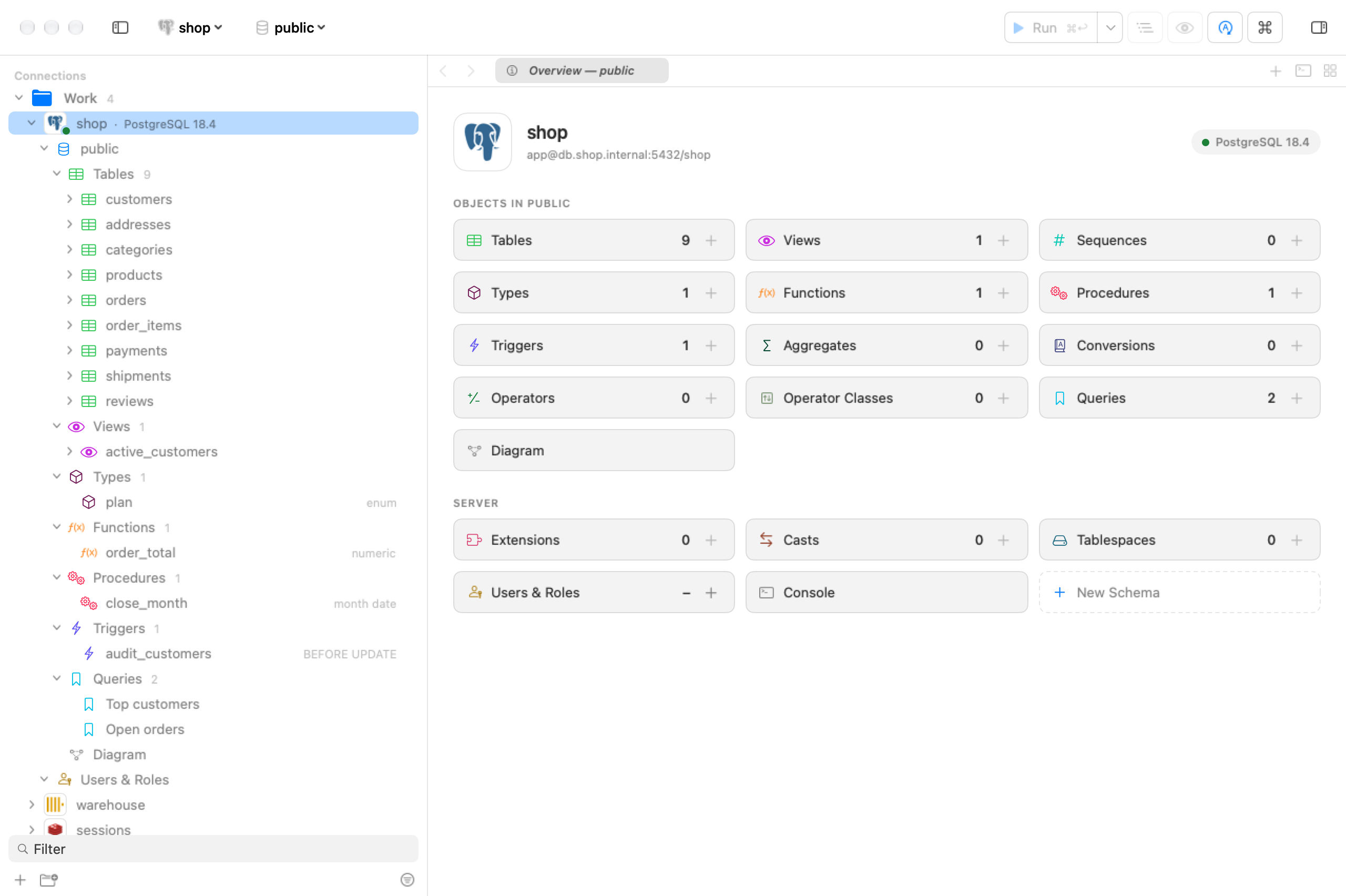Collapse the public schema chevron

pyautogui.click(x=44, y=148)
